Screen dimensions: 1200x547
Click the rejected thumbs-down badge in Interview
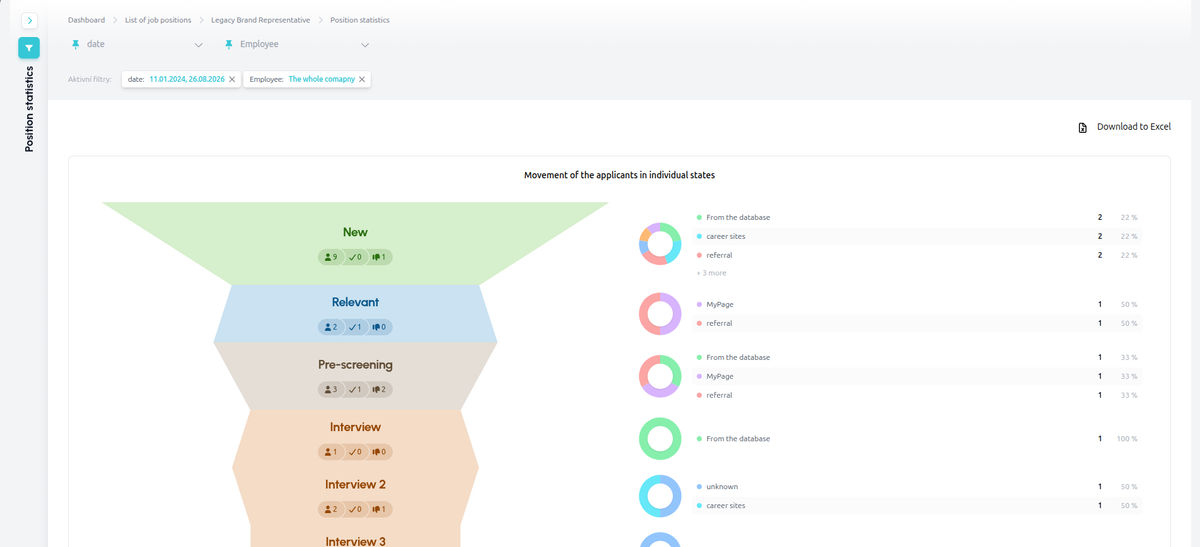click(379, 452)
